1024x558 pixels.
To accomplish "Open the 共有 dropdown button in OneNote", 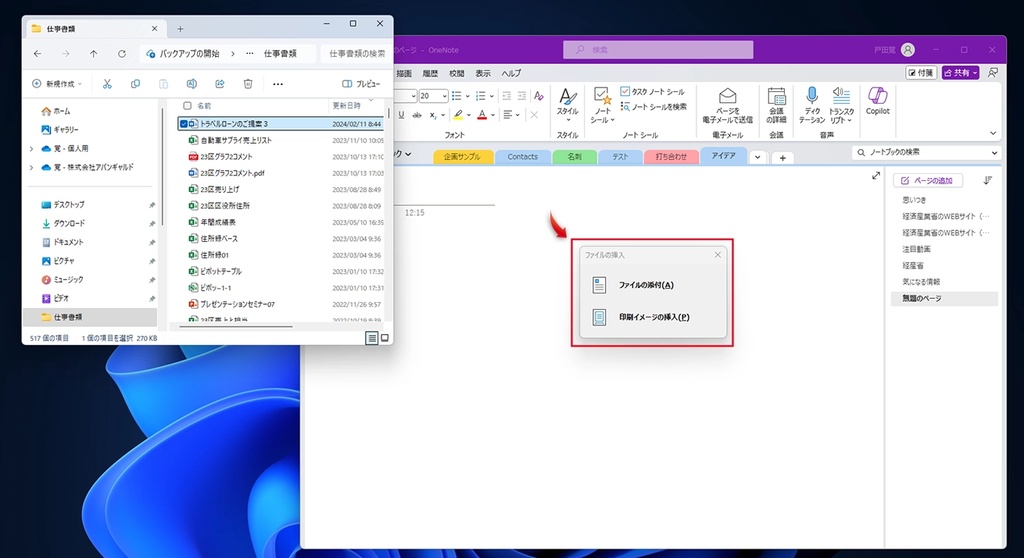I will (961, 73).
